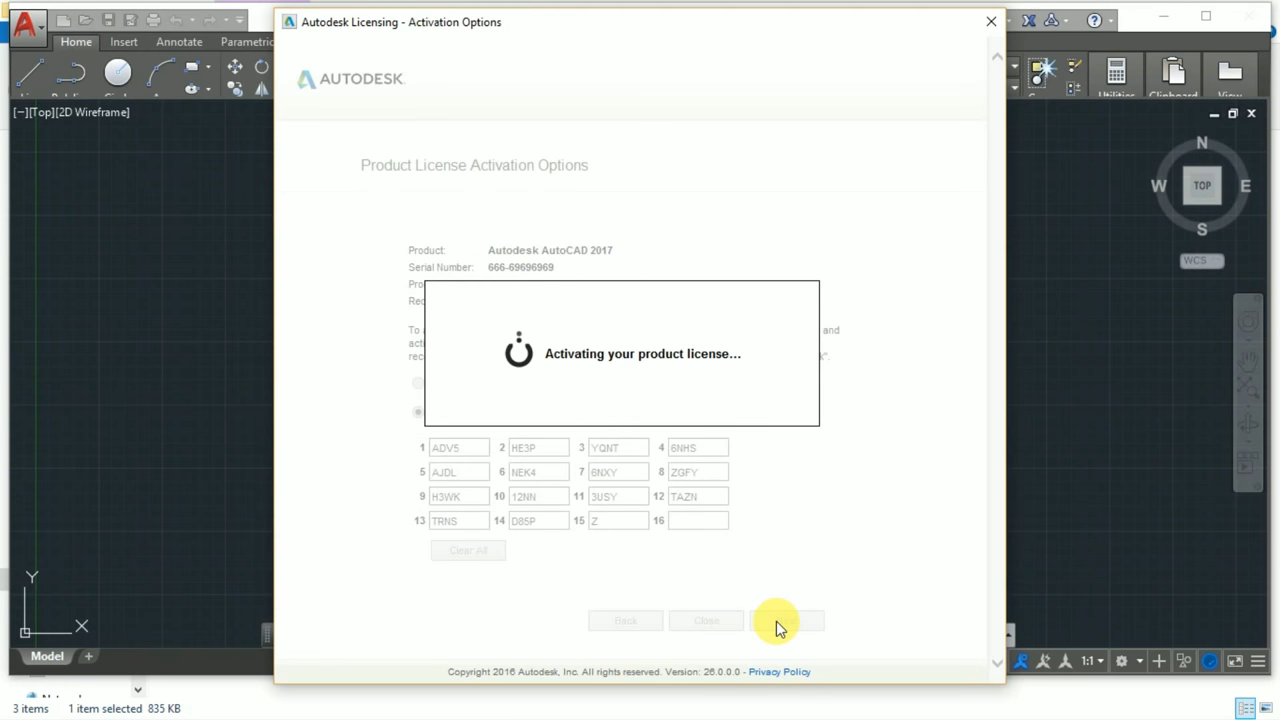Viewport: 1280px width, 720px height.
Task: Open the Customize Quick Access Toolbar dropdown
Action: (x=240, y=20)
